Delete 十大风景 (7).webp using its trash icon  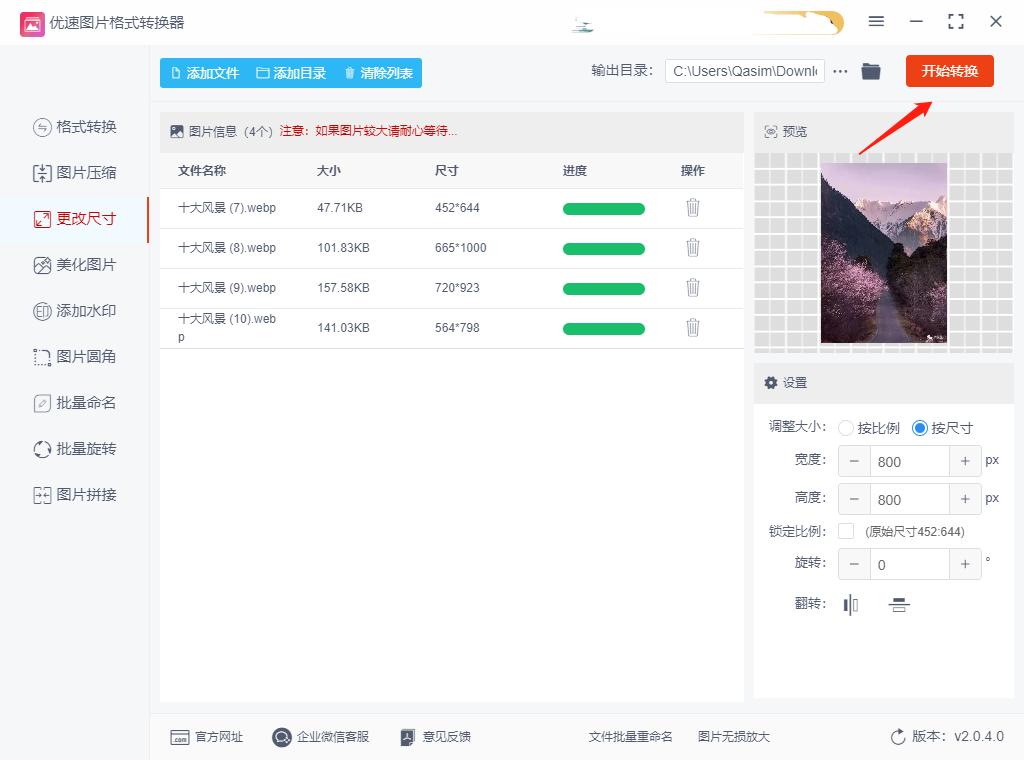(x=693, y=208)
